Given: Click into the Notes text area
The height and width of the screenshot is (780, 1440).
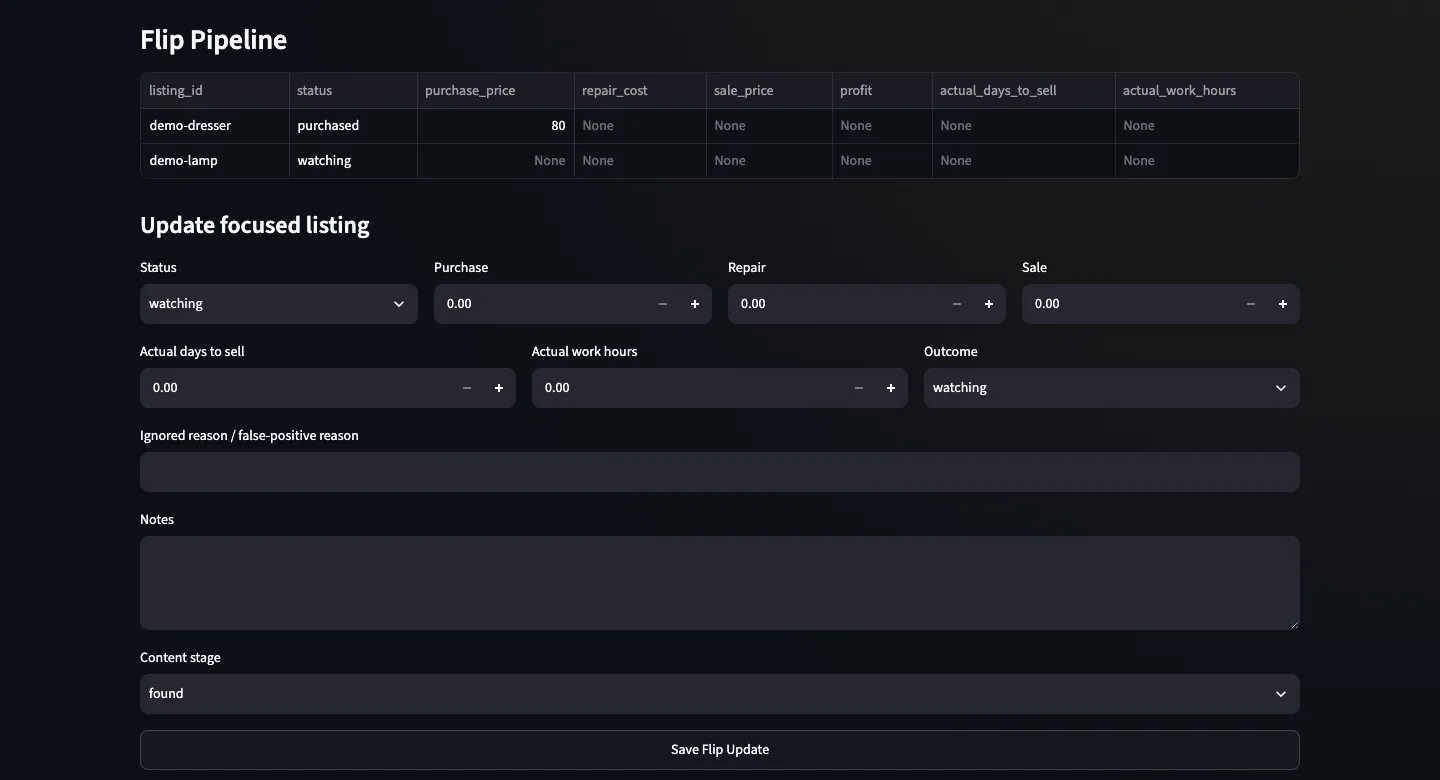Looking at the screenshot, I should 720,583.
